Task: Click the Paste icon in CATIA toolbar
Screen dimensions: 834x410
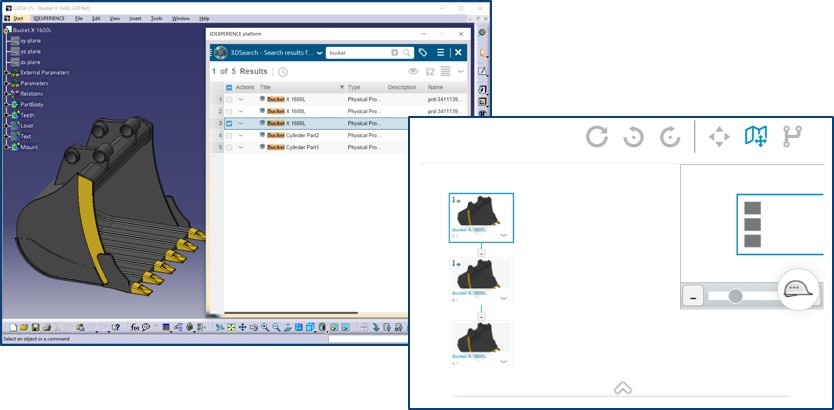Action: [80, 328]
